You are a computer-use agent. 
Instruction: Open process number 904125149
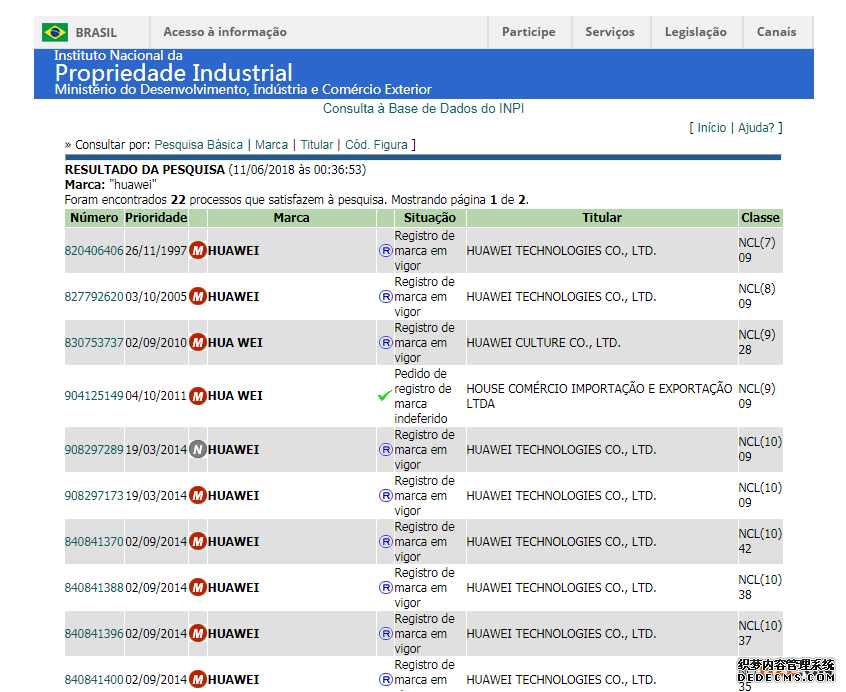(94, 396)
